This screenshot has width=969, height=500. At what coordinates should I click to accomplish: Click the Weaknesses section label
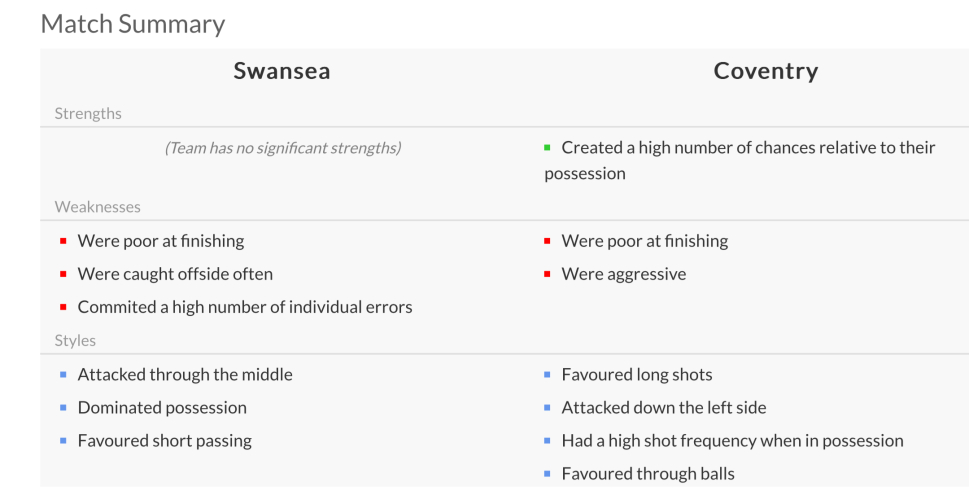coord(97,207)
